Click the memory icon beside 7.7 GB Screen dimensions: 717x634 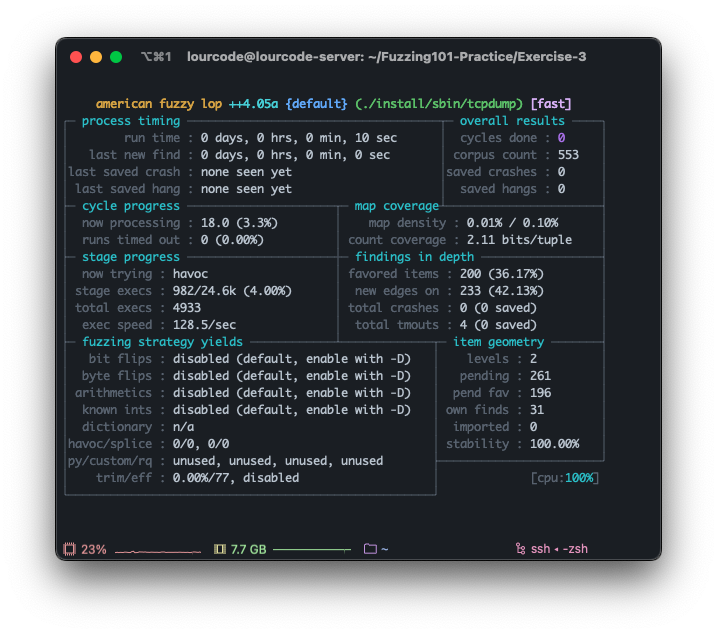coord(220,549)
